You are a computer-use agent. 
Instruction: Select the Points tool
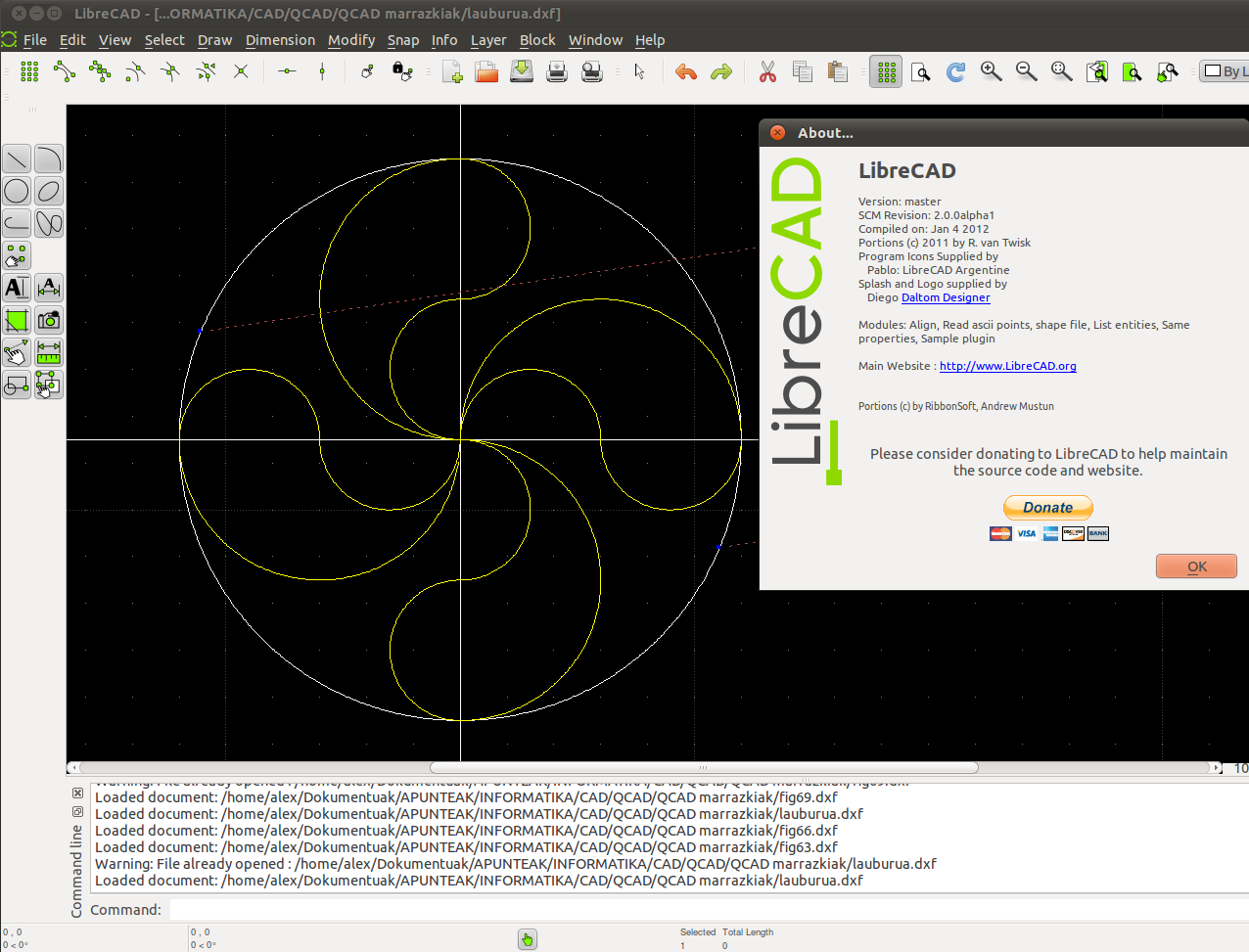pos(17,255)
